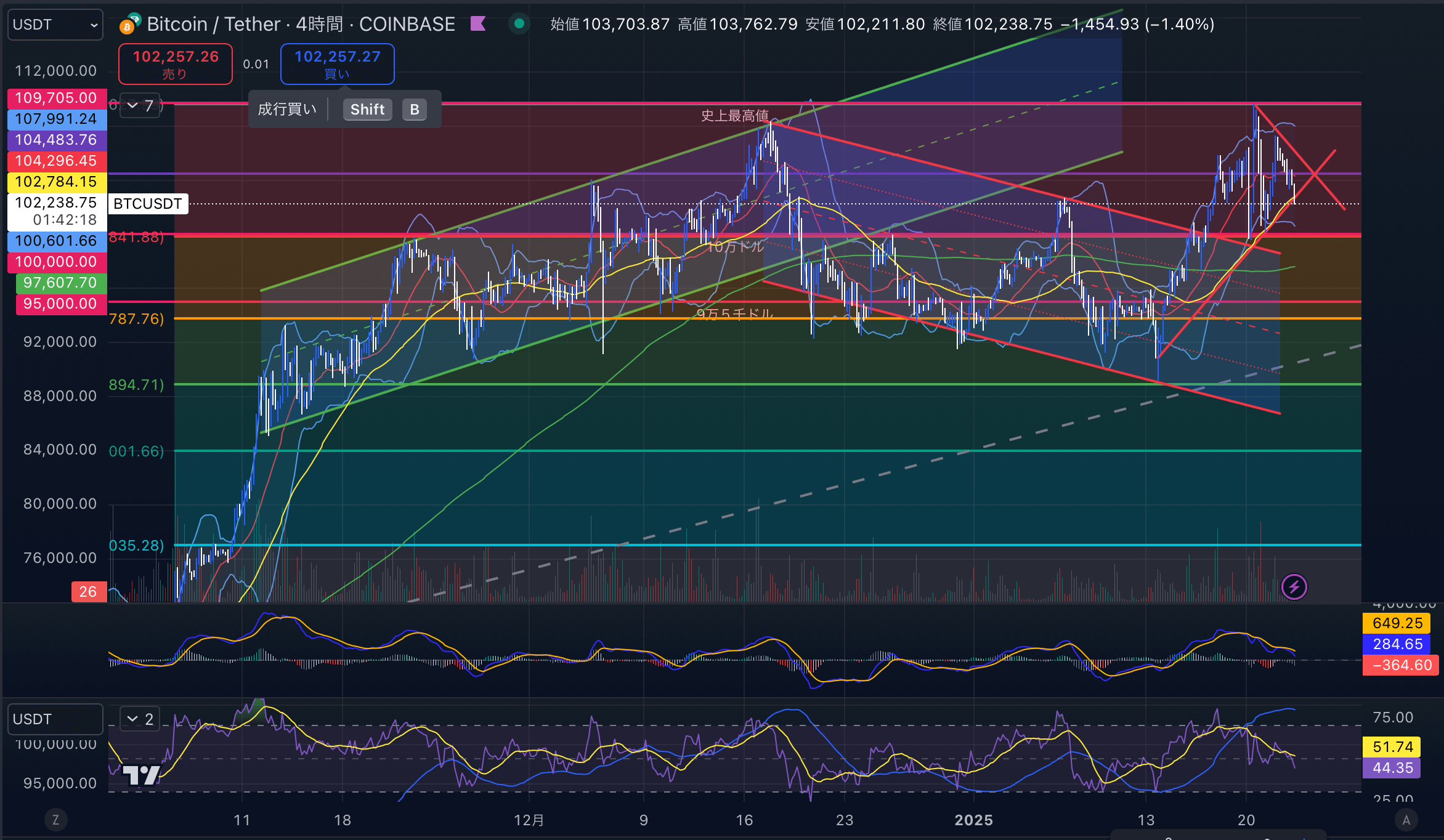Click the TradingView logo on the chart
This screenshot has height=840, width=1444.
141,775
